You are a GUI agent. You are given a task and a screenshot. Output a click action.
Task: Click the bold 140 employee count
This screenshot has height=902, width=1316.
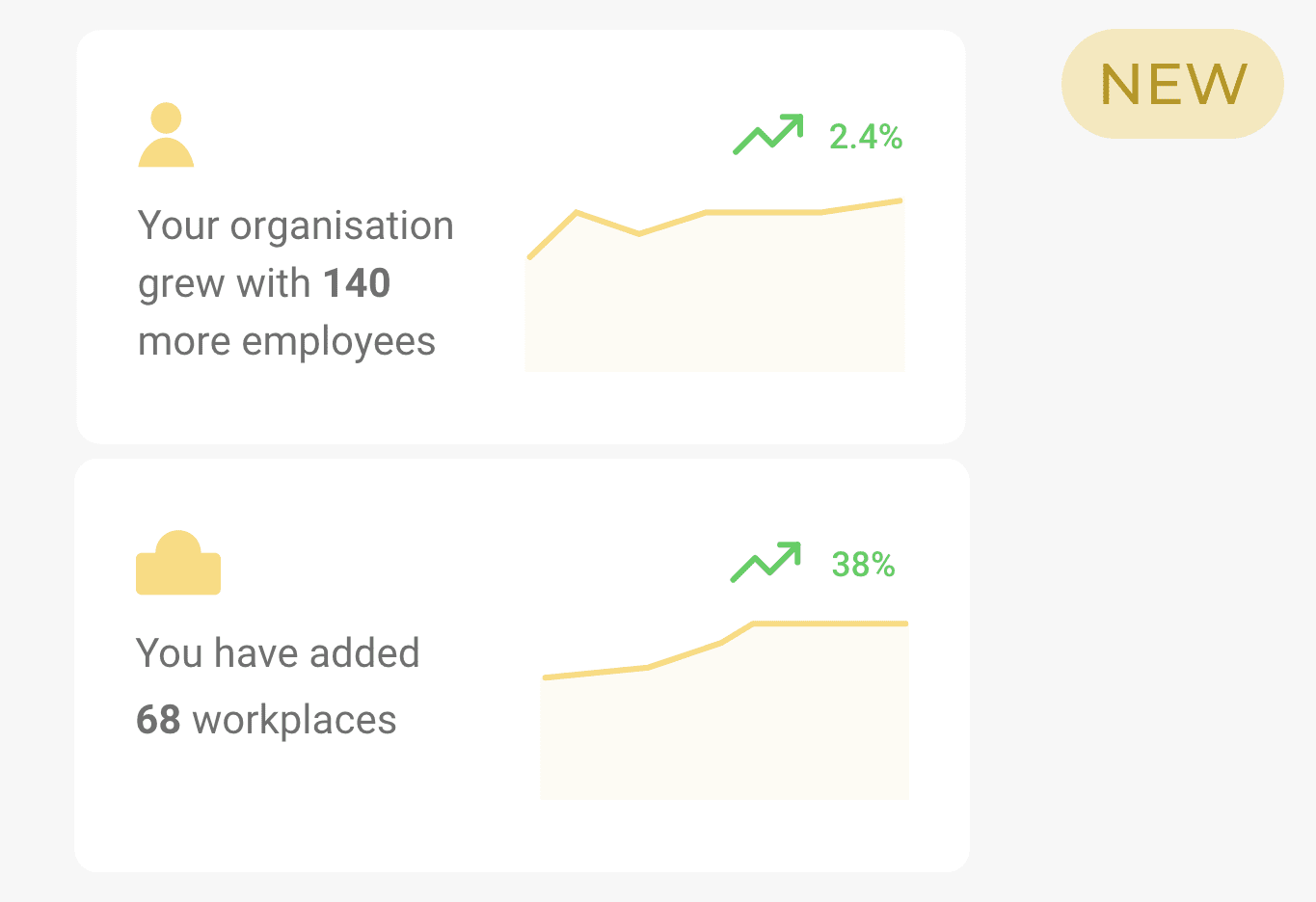[357, 283]
